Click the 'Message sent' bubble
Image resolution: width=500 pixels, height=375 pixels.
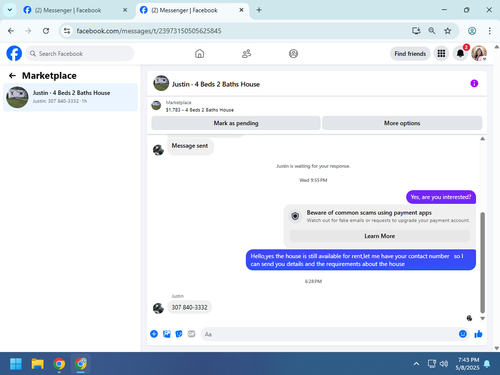click(190, 146)
